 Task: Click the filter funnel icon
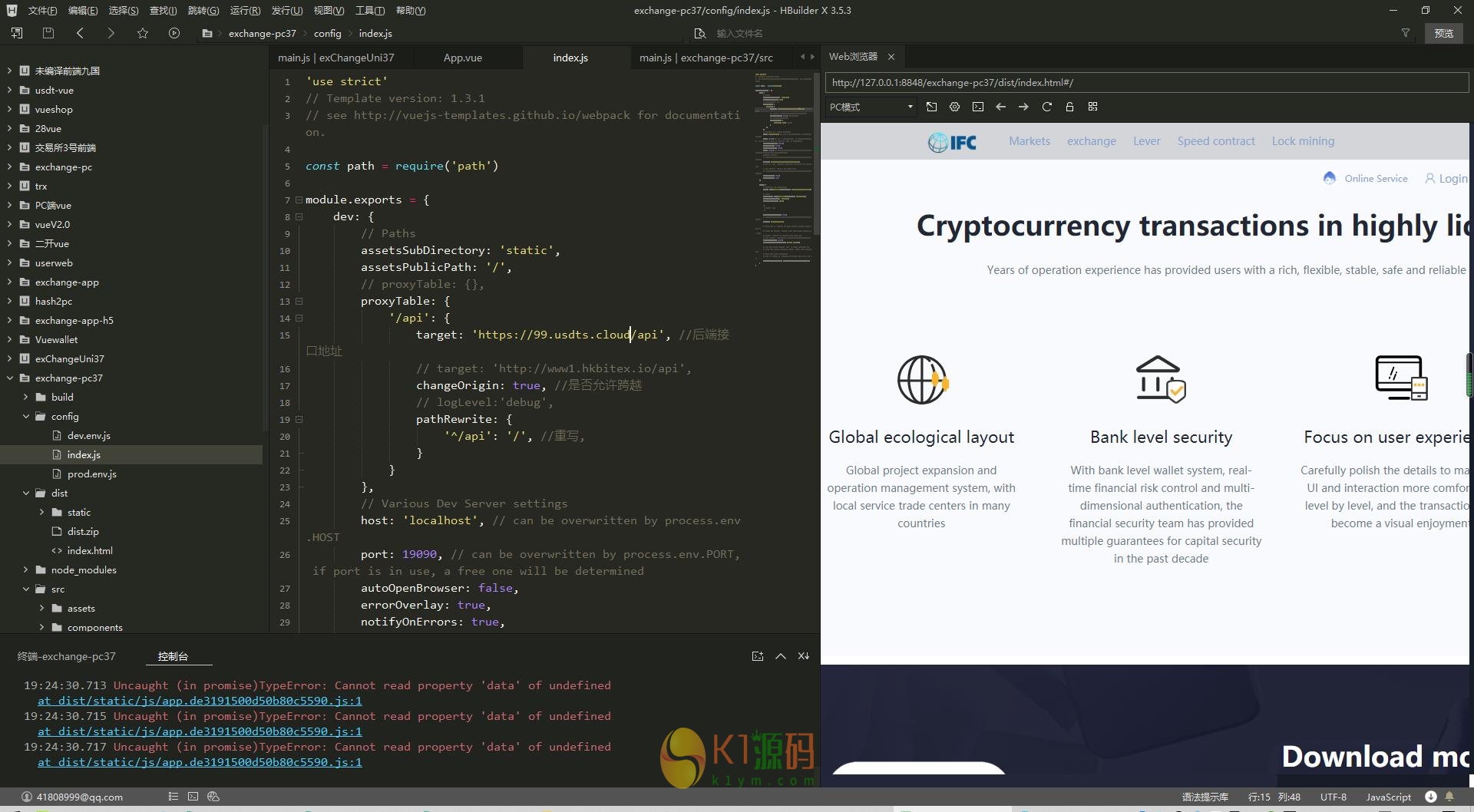pyautogui.click(x=1406, y=33)
